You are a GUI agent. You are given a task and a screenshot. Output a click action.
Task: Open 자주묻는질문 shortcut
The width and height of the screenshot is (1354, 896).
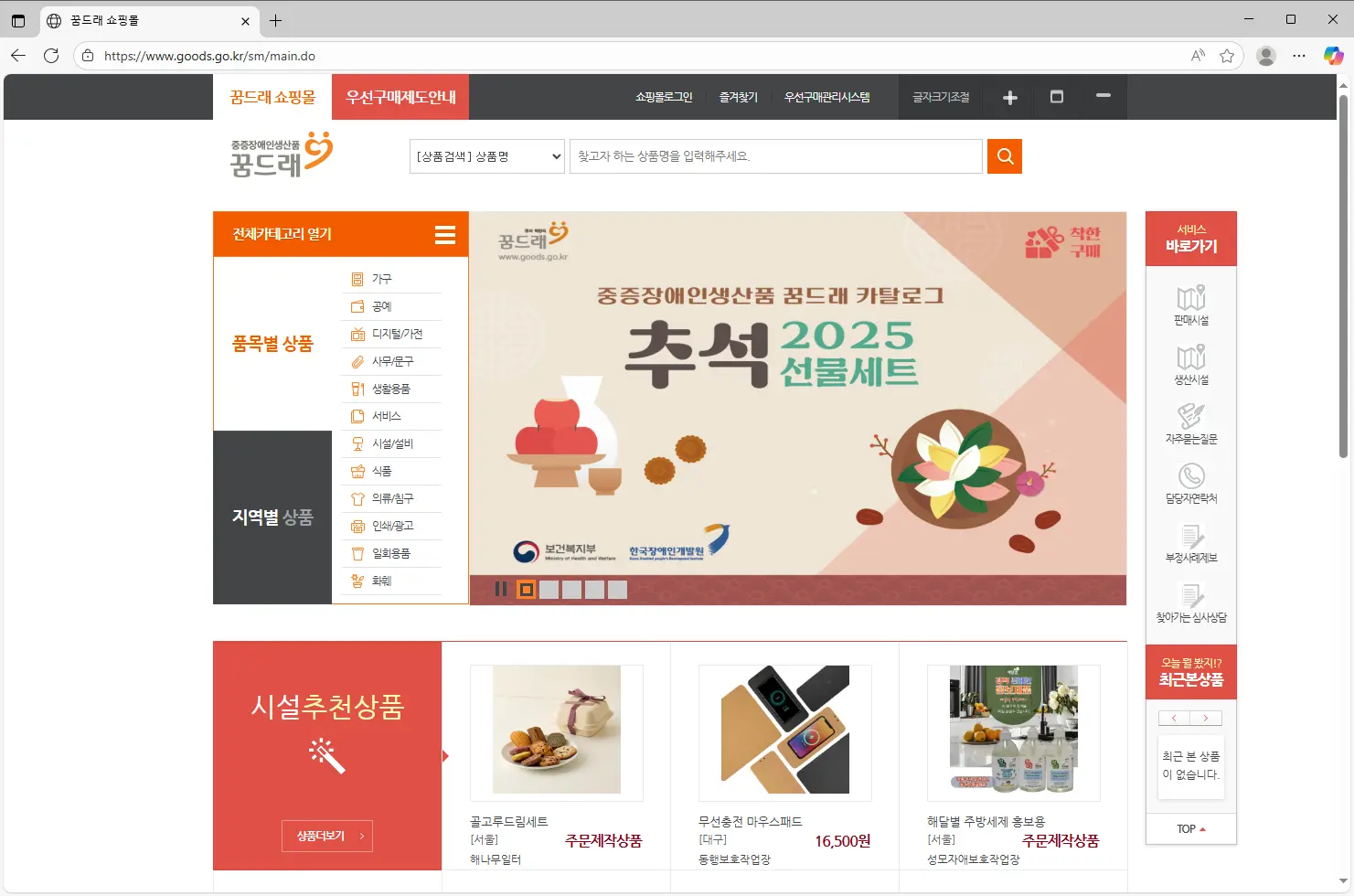click(x=1191, y=423)
